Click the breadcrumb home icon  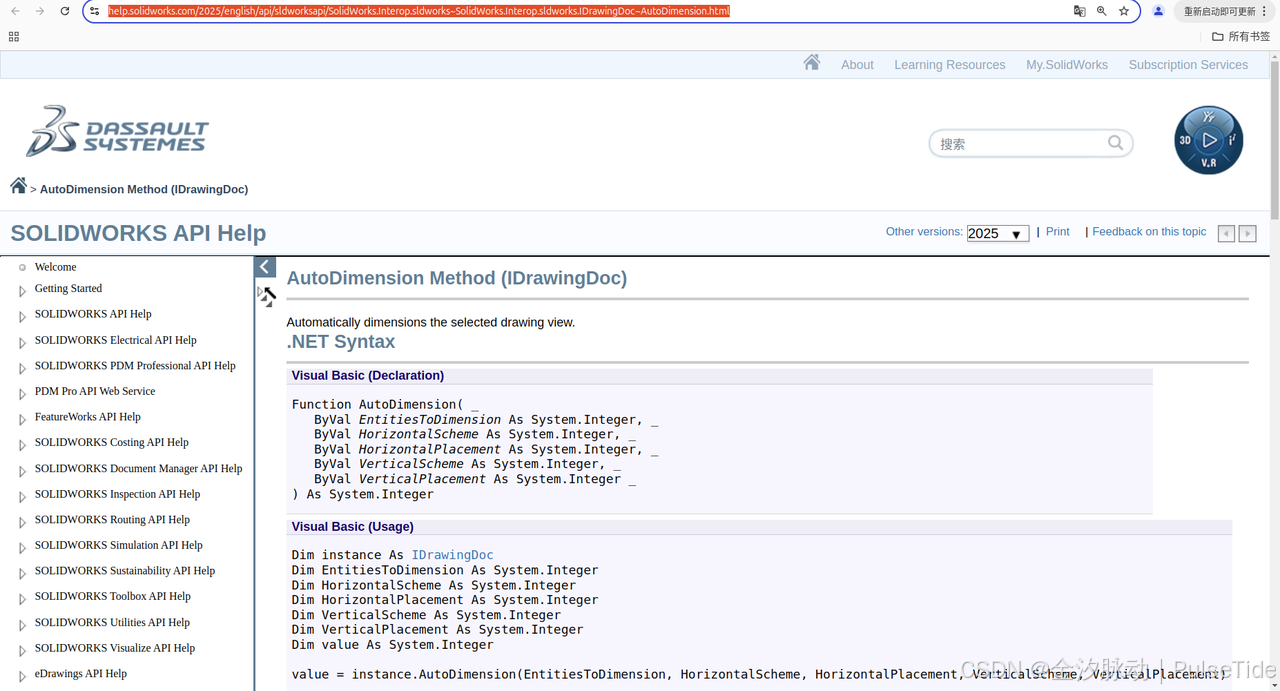pos(18,186)
